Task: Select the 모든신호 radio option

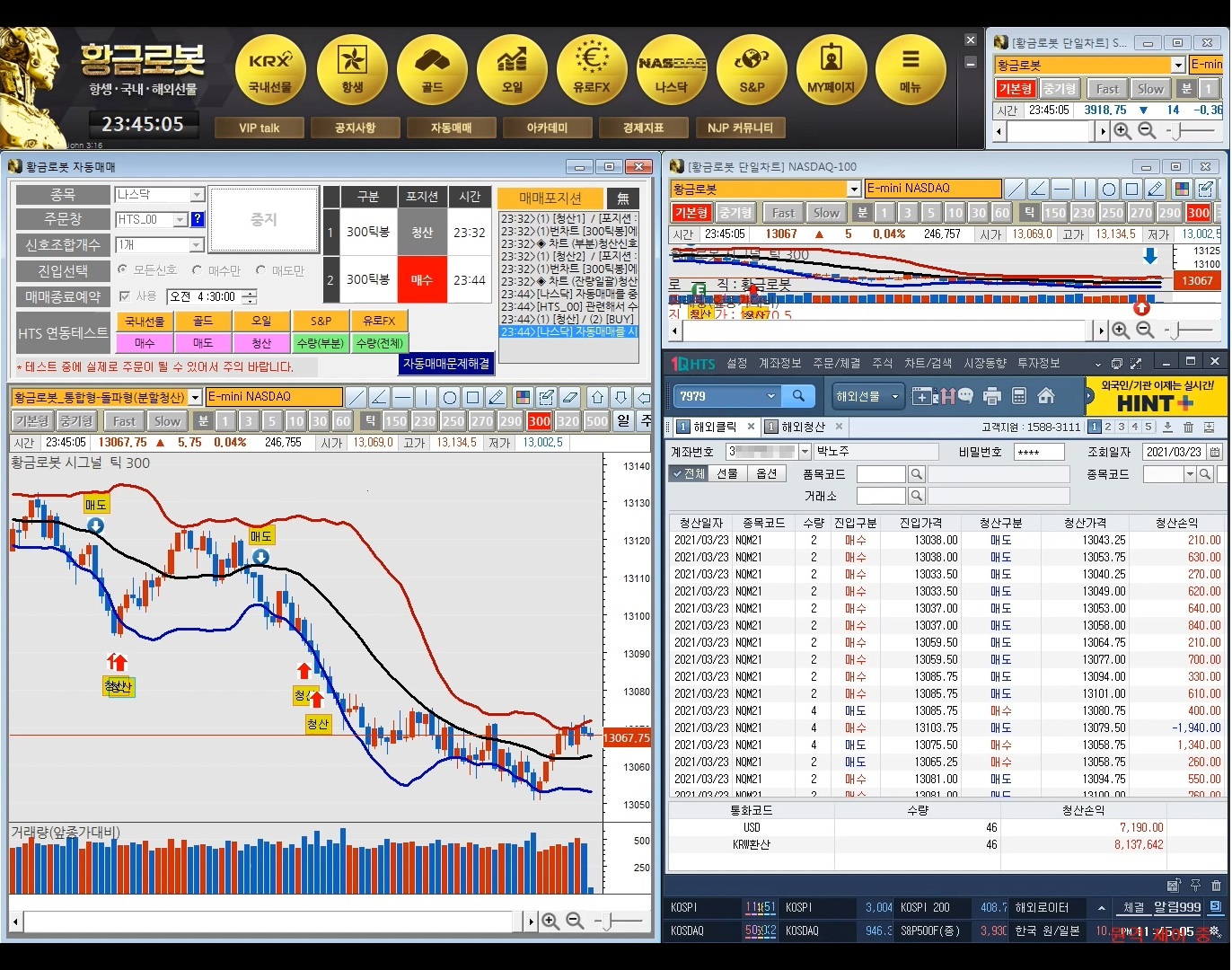Action: (148, 270)
